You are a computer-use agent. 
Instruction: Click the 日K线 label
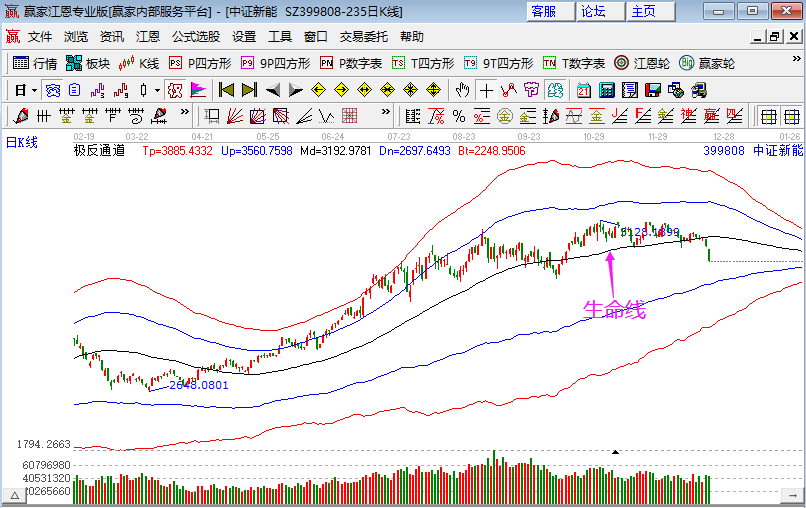click(22, 142)
